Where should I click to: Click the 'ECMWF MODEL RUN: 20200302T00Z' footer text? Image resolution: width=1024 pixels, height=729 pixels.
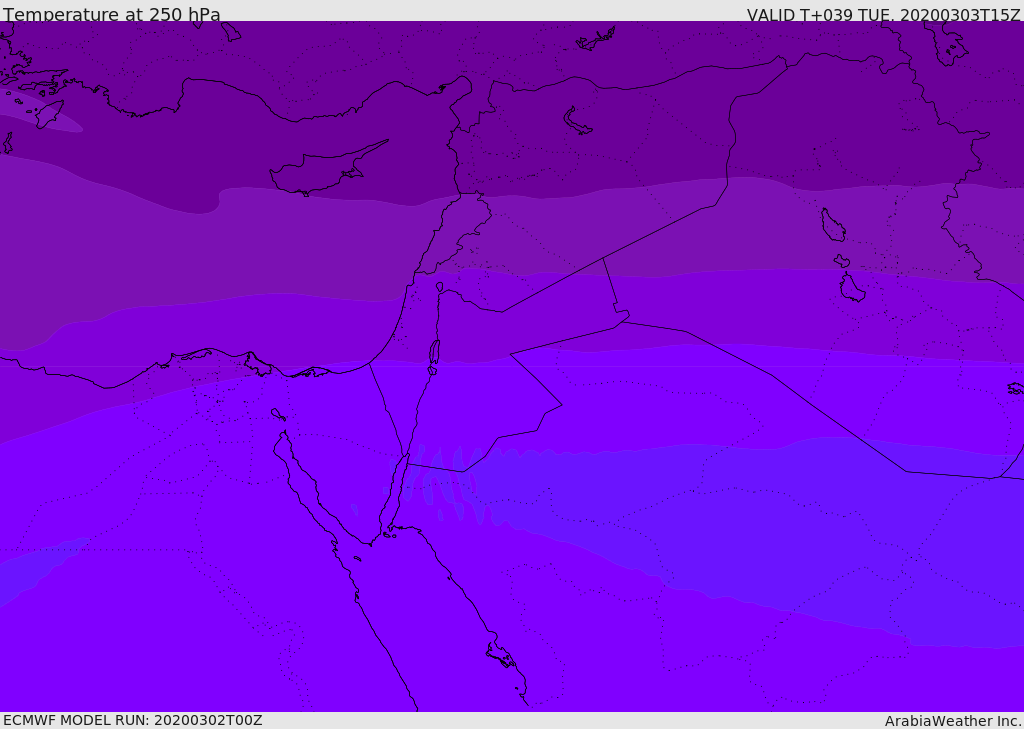[x=133, y=720]
